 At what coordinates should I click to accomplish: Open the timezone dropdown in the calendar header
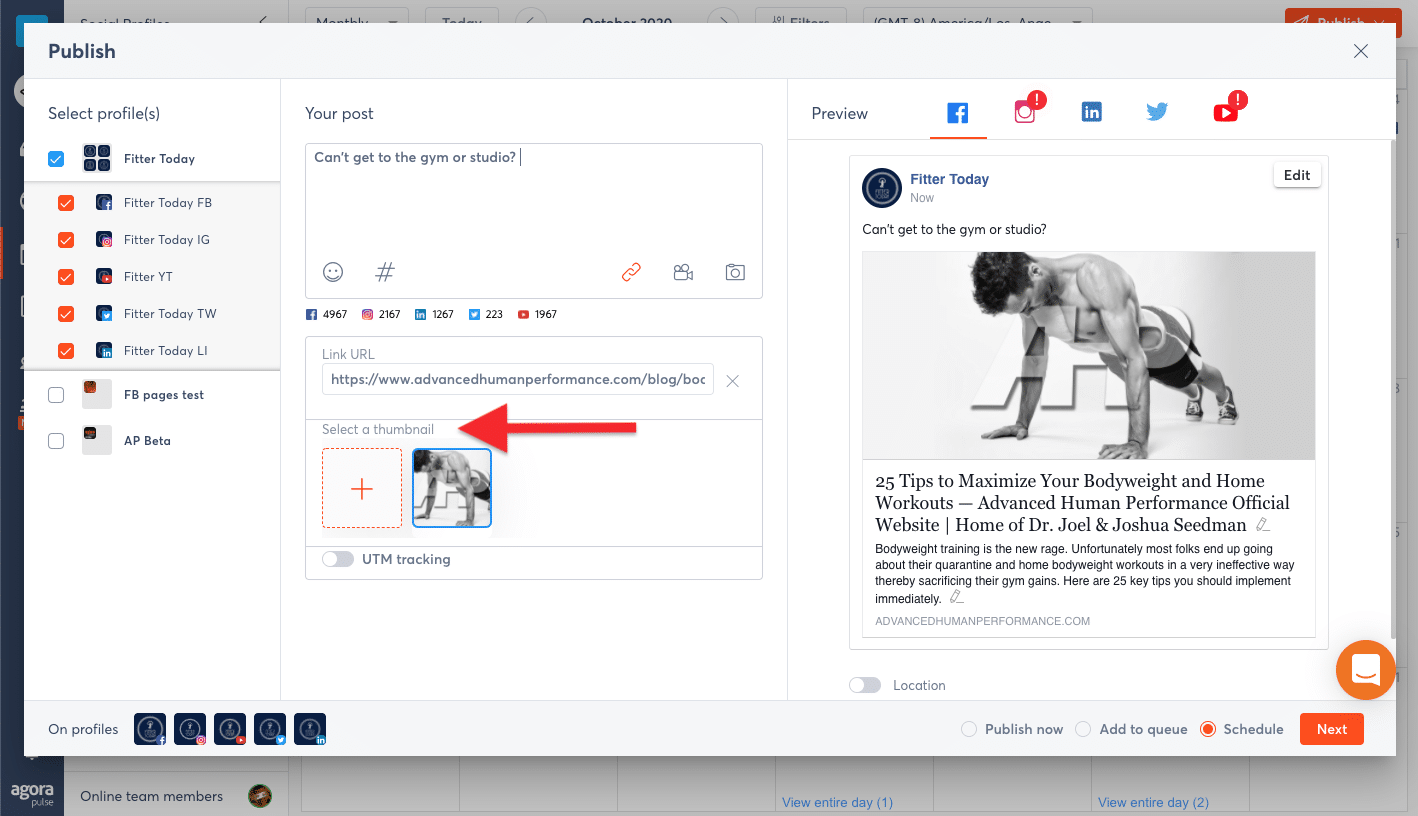[x=978, y=21]
